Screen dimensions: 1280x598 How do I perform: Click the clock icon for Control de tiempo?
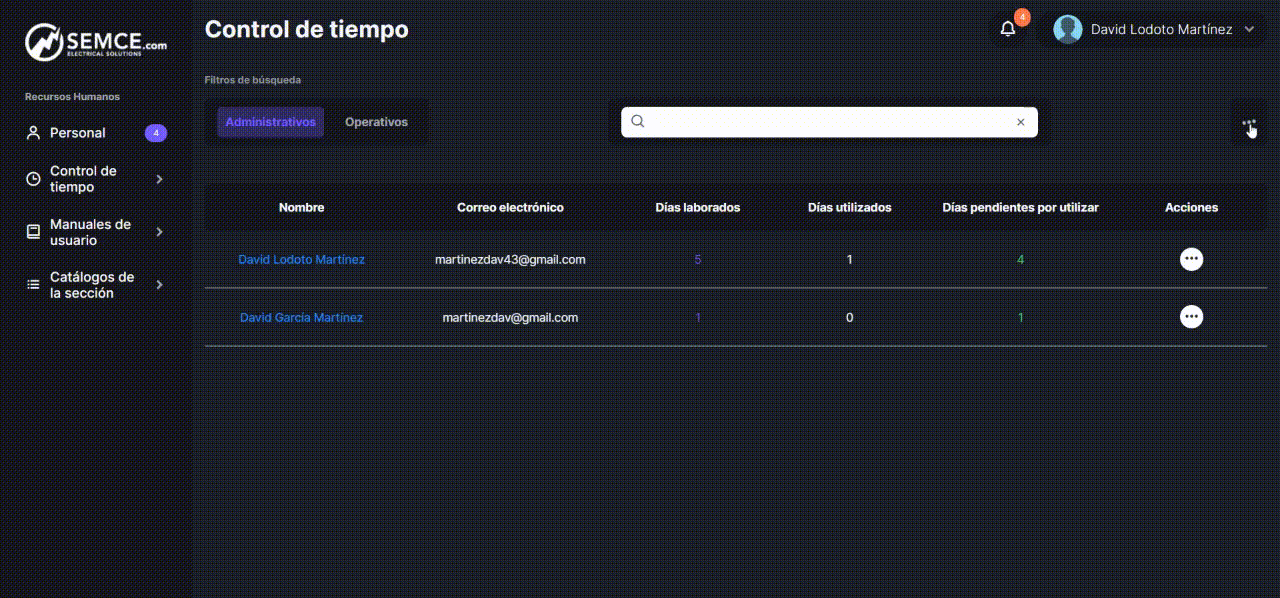[33, 179]
